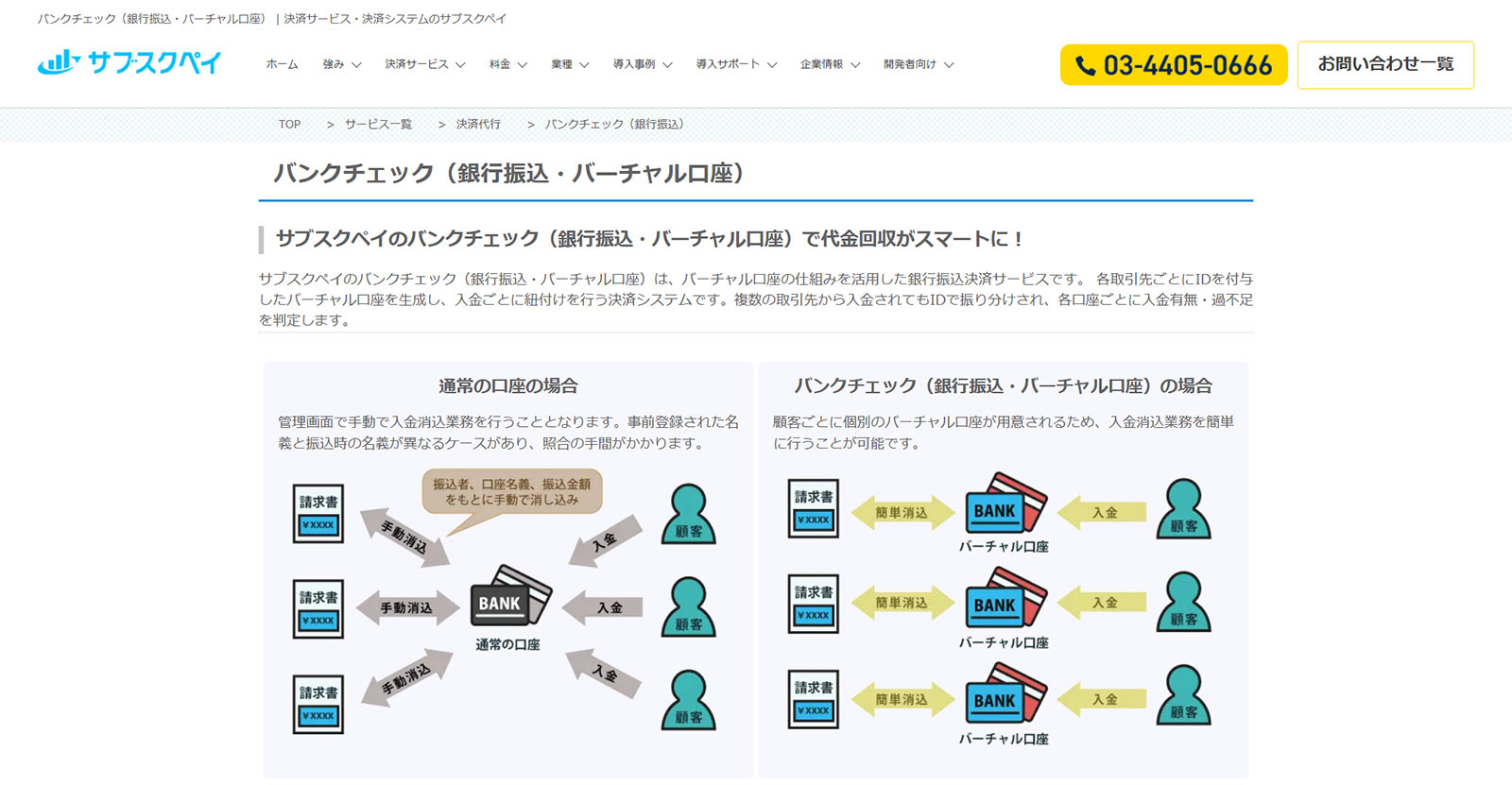This screenshot has width=1512, height=785.
Task: Call the 03-4405-0666 phone button
Action: (1174, 65)
